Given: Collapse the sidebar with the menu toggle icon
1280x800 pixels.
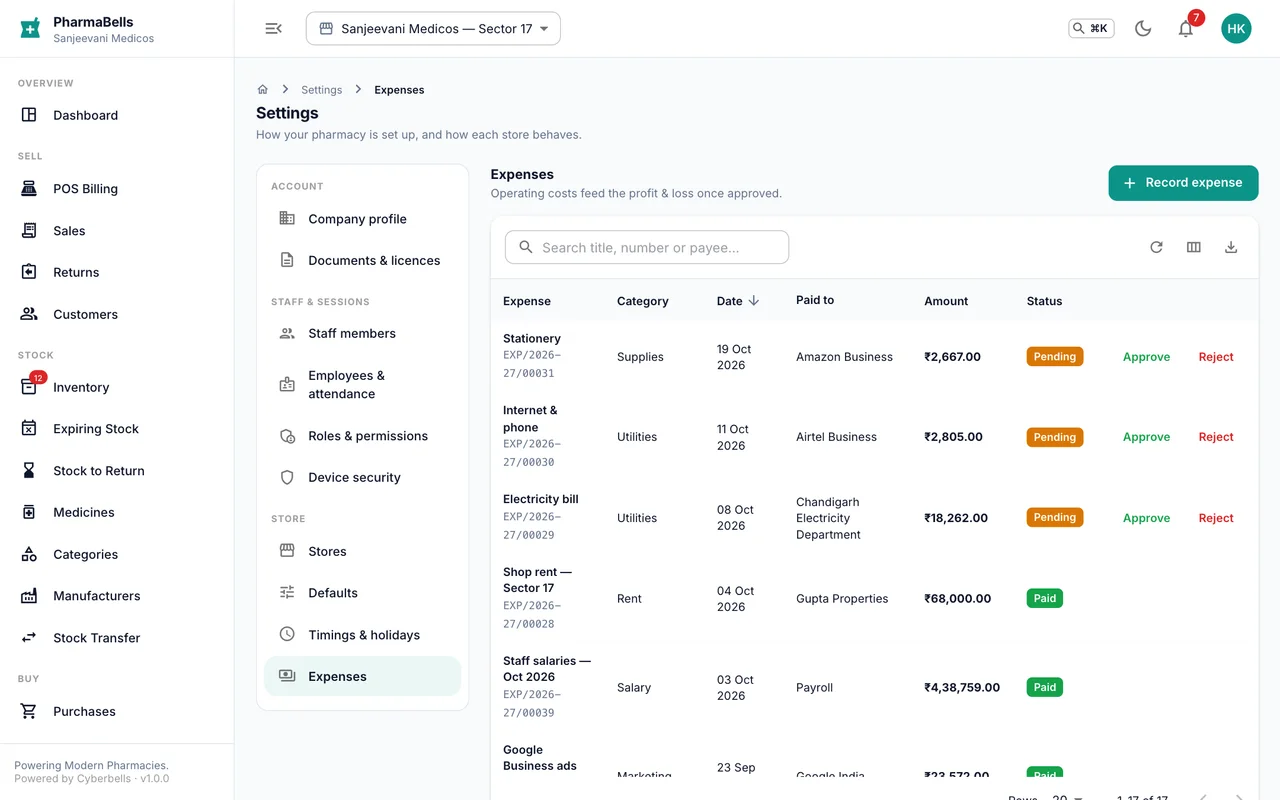Looking at the screenshot, I should click(x=273, y=29).
